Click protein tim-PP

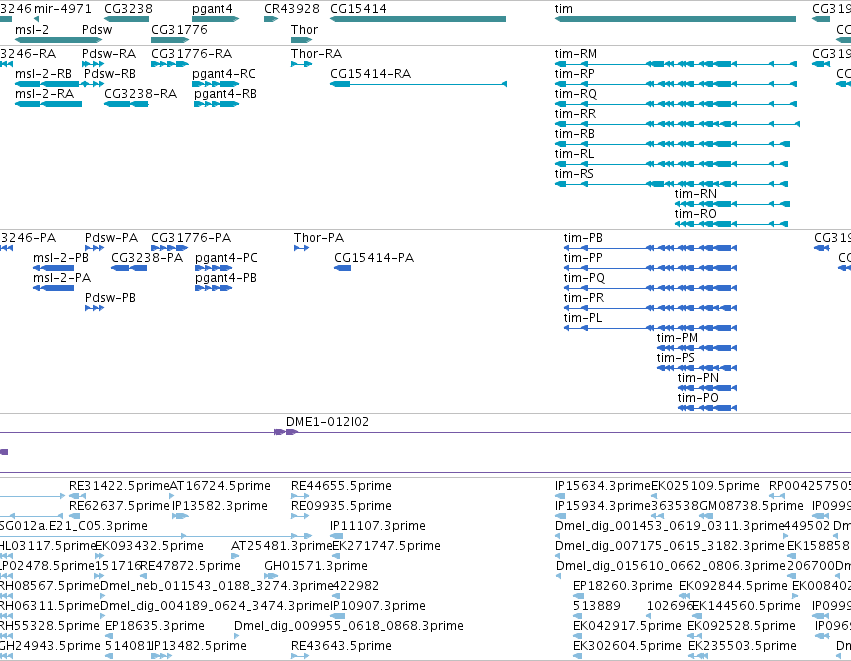click(650, 268)
